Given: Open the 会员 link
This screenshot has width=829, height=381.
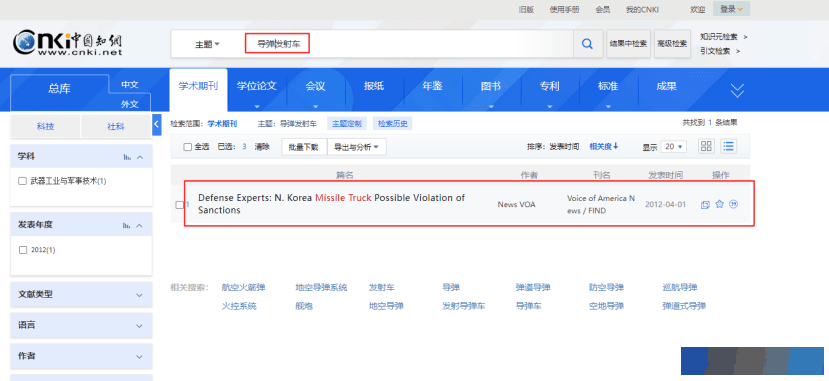Looking at the screenshot, I should click(x=603, y=10).
